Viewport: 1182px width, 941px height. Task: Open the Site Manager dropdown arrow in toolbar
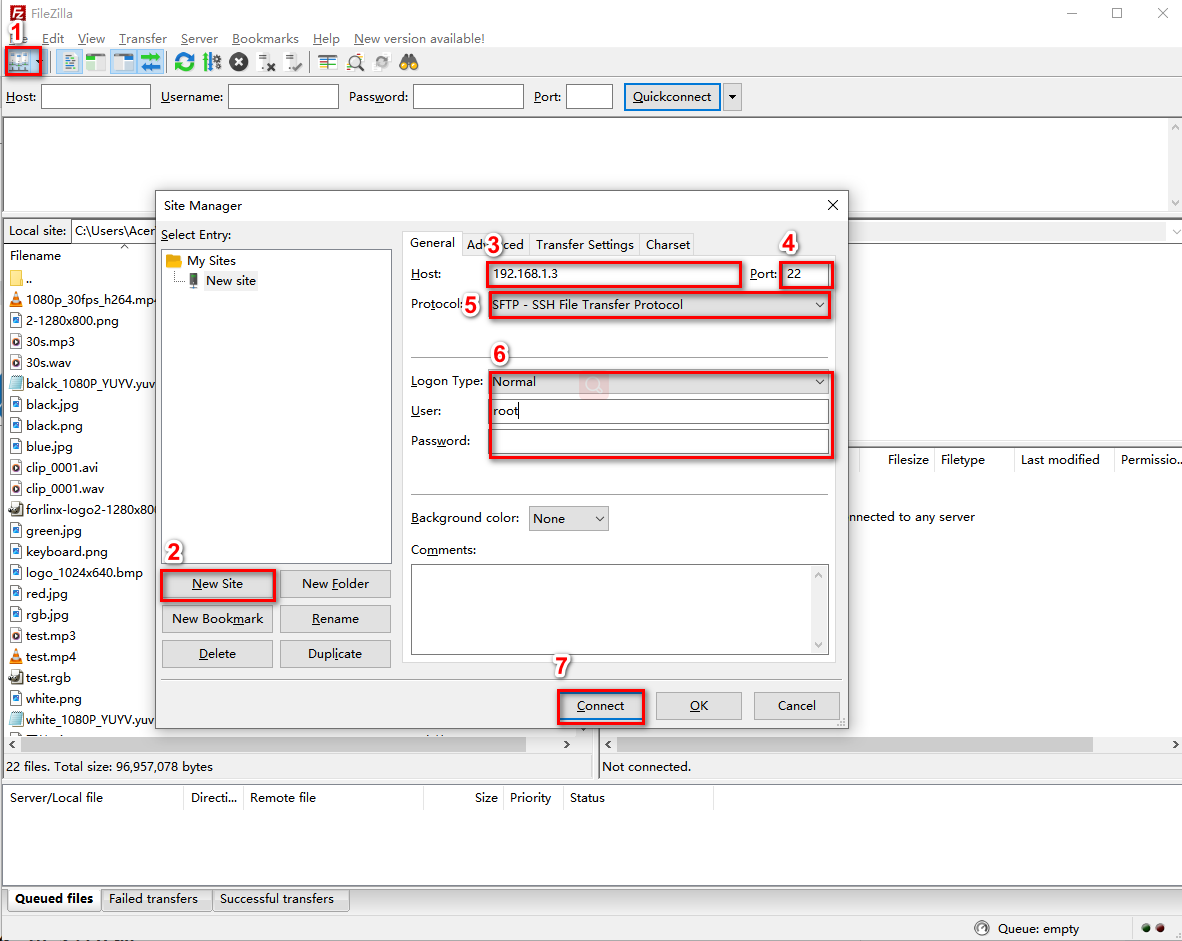click(x=38, y=62)
